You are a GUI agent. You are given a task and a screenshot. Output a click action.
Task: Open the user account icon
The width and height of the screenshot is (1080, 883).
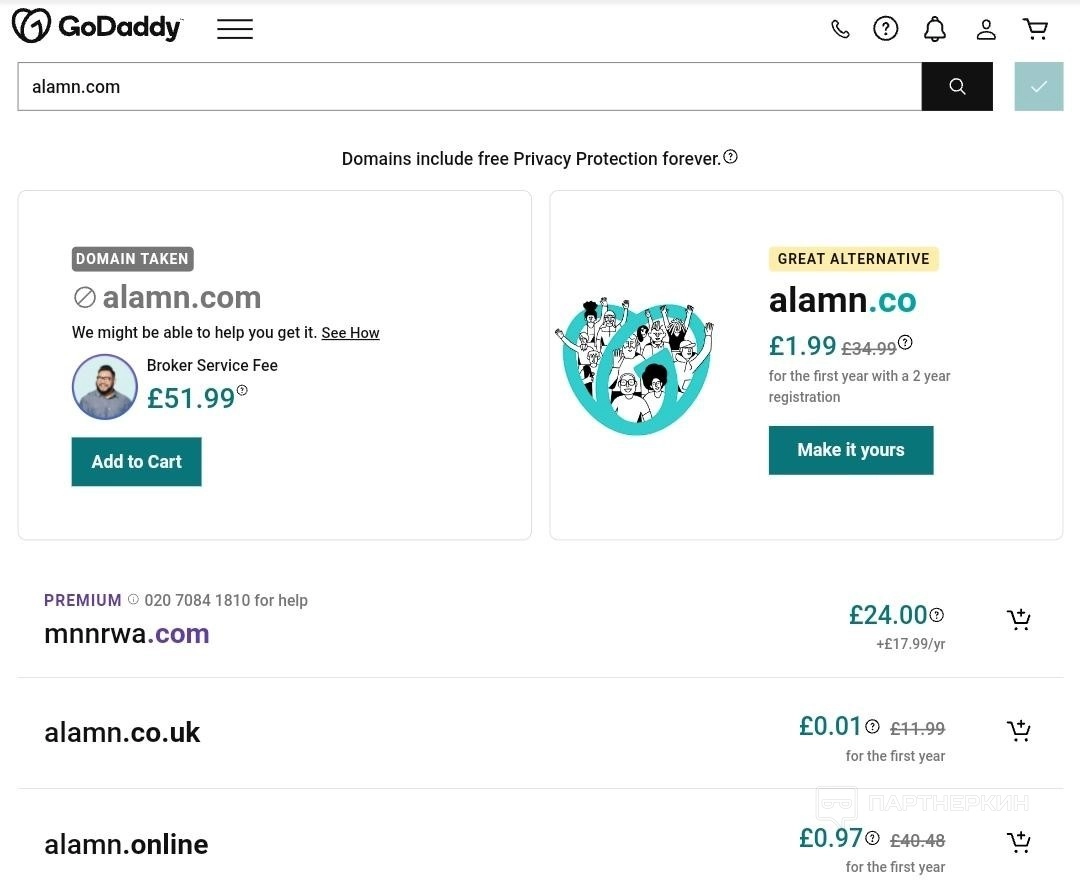[x=986, y=29]
